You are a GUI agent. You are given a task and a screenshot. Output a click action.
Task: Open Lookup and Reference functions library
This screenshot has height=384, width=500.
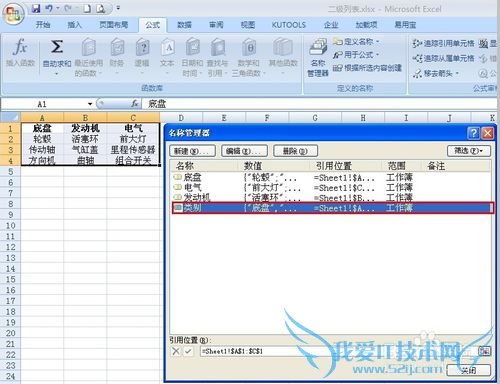click(217, 57)
